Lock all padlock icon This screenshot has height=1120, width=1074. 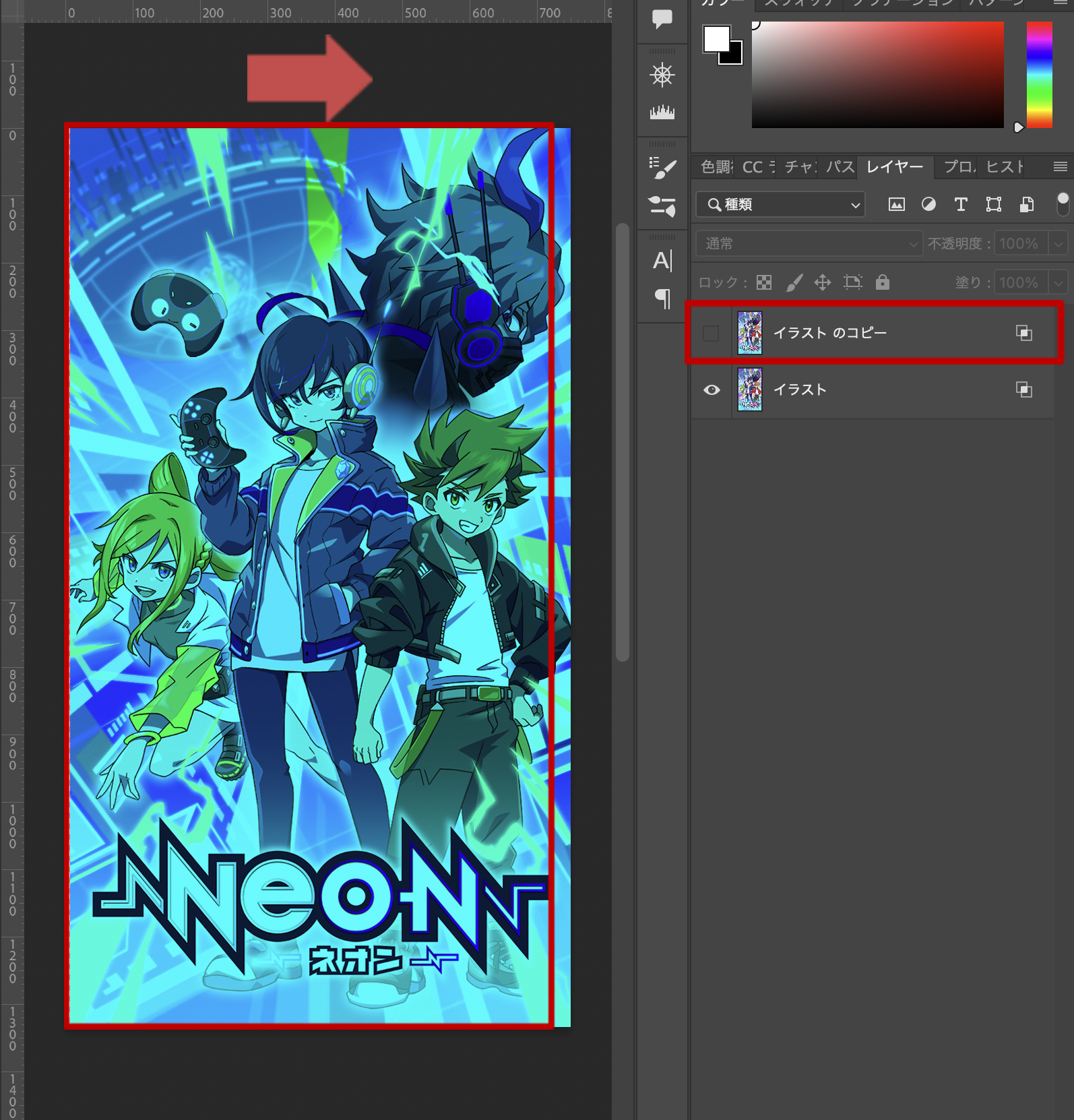coord(883,282)
